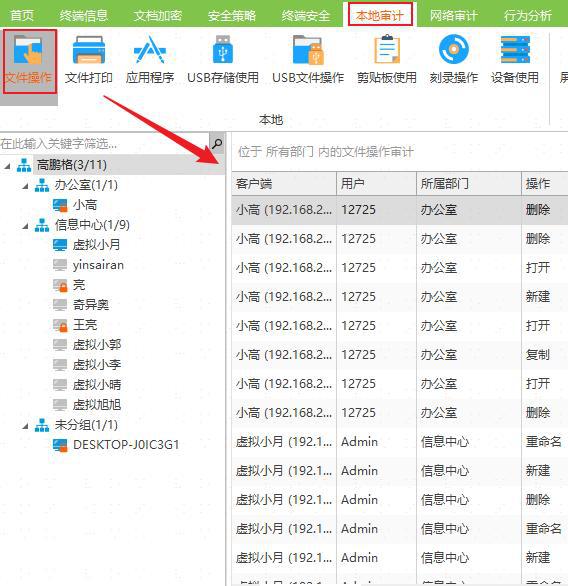Click the grey computer icon beside 奇异奥

point(60,305)
